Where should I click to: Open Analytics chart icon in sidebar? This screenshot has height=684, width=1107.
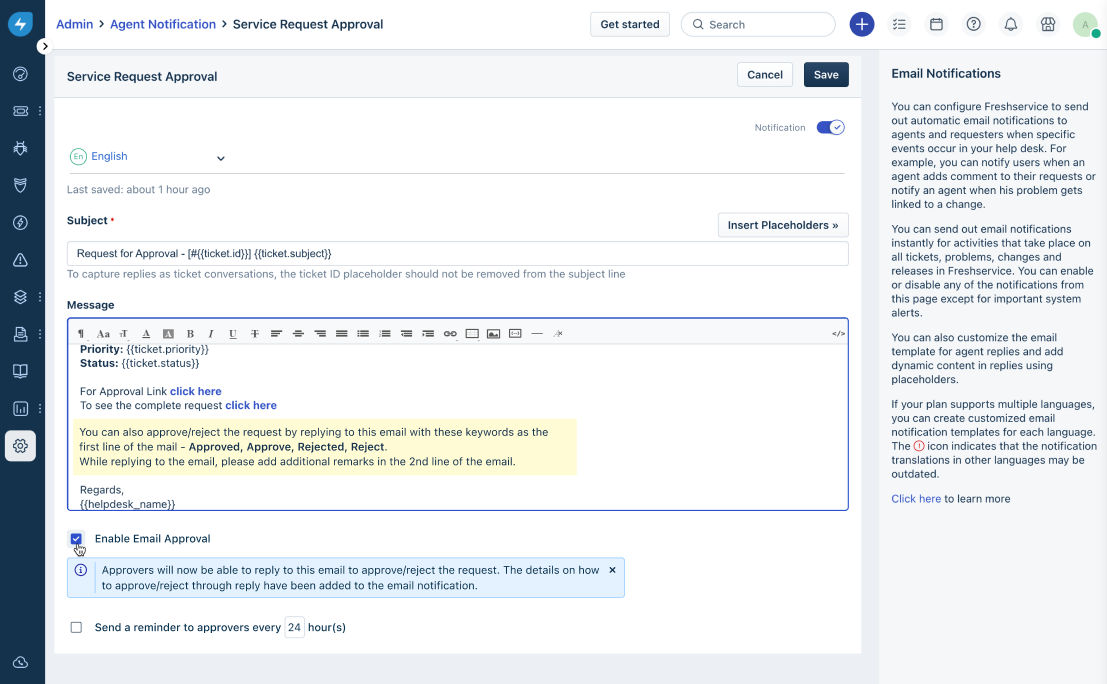coord(20,409)
